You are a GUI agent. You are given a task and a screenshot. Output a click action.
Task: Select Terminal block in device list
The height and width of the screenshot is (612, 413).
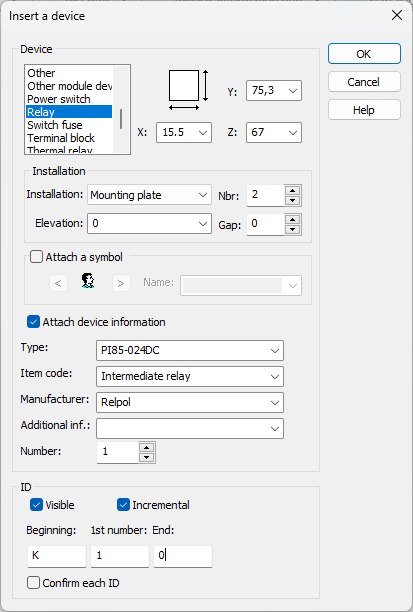click(x=61, y=138)
